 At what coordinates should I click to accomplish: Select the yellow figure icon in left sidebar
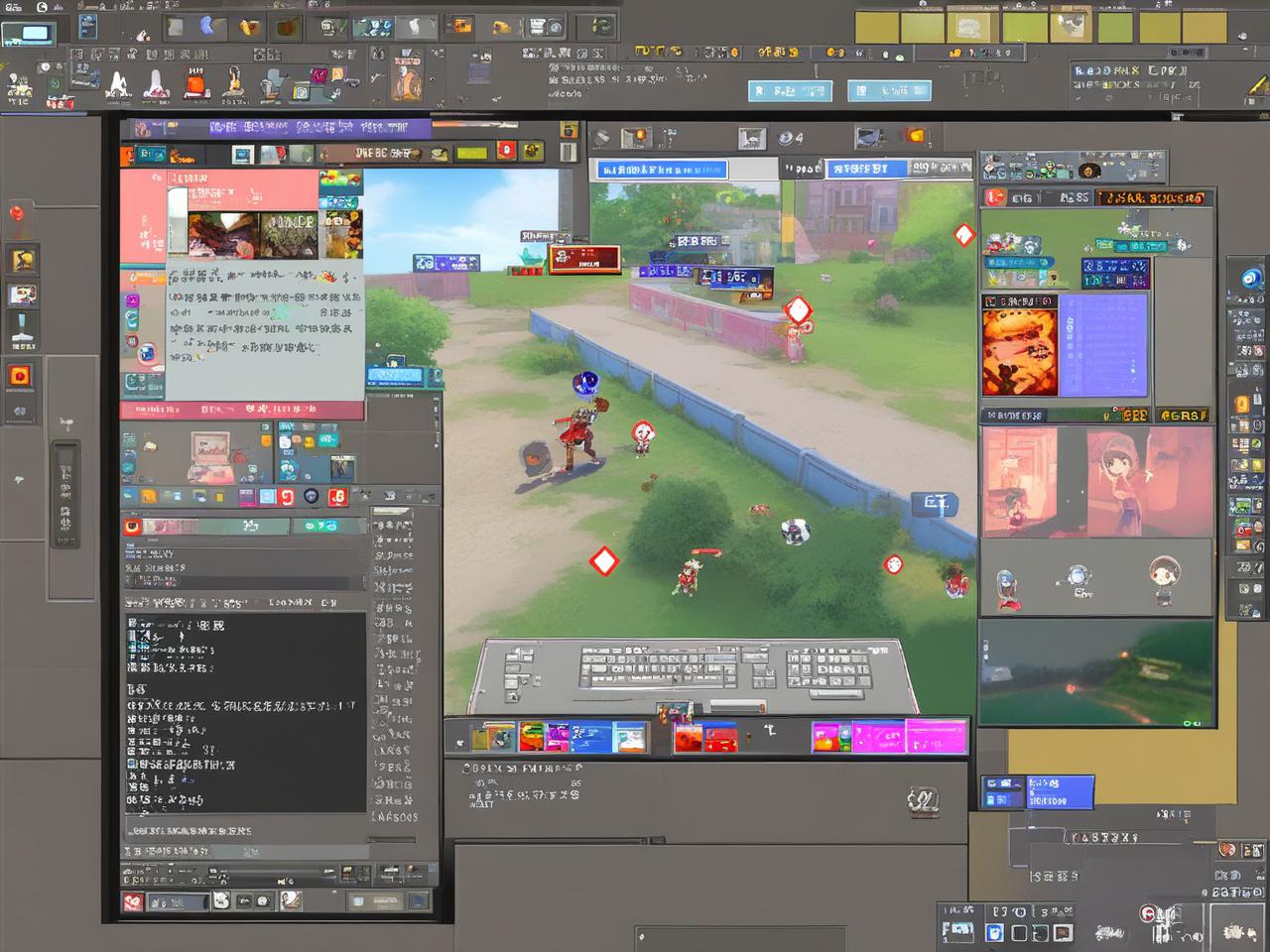coord(23,260)
